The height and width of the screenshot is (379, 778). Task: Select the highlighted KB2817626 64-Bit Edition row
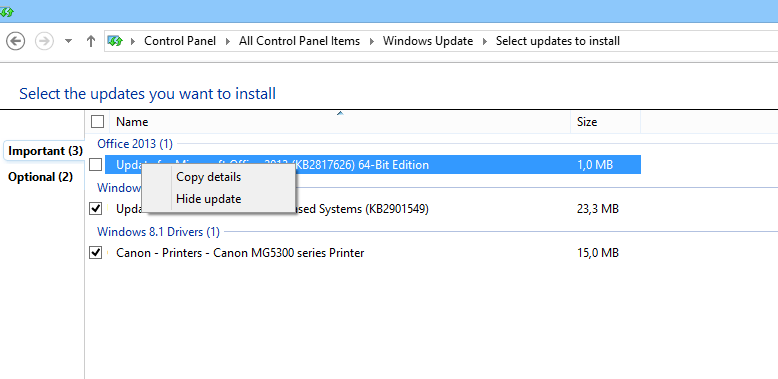[373, 164]
